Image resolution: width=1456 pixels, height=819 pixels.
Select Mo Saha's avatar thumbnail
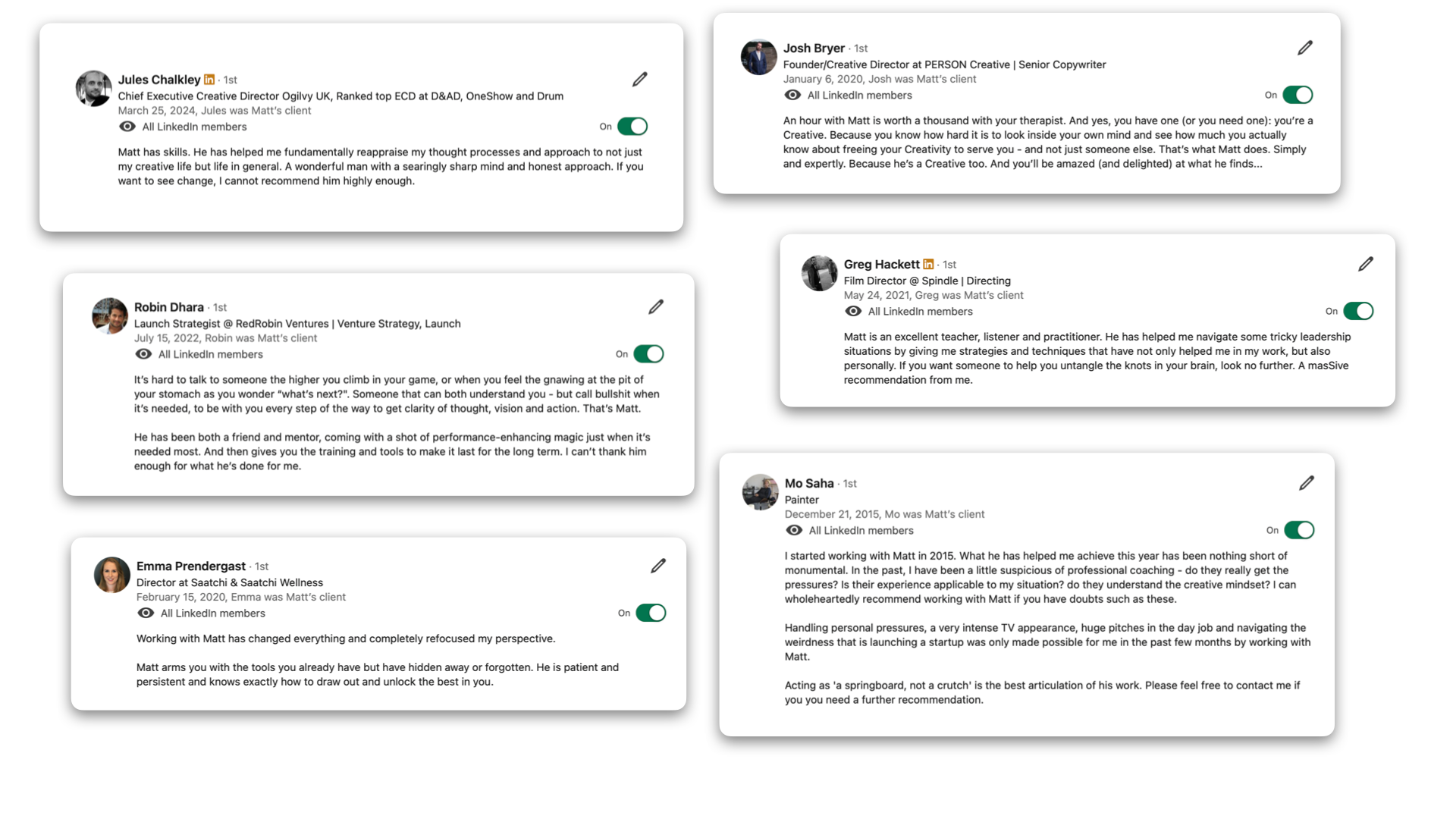(x=760, y=492)
